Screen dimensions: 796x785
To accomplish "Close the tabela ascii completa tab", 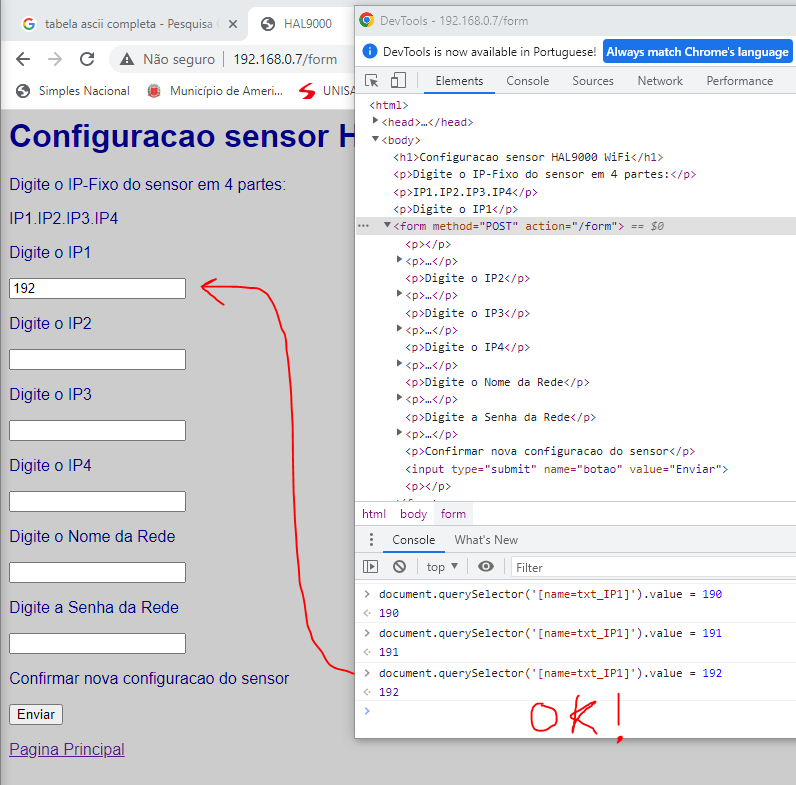I will click(x=233, y=24).
